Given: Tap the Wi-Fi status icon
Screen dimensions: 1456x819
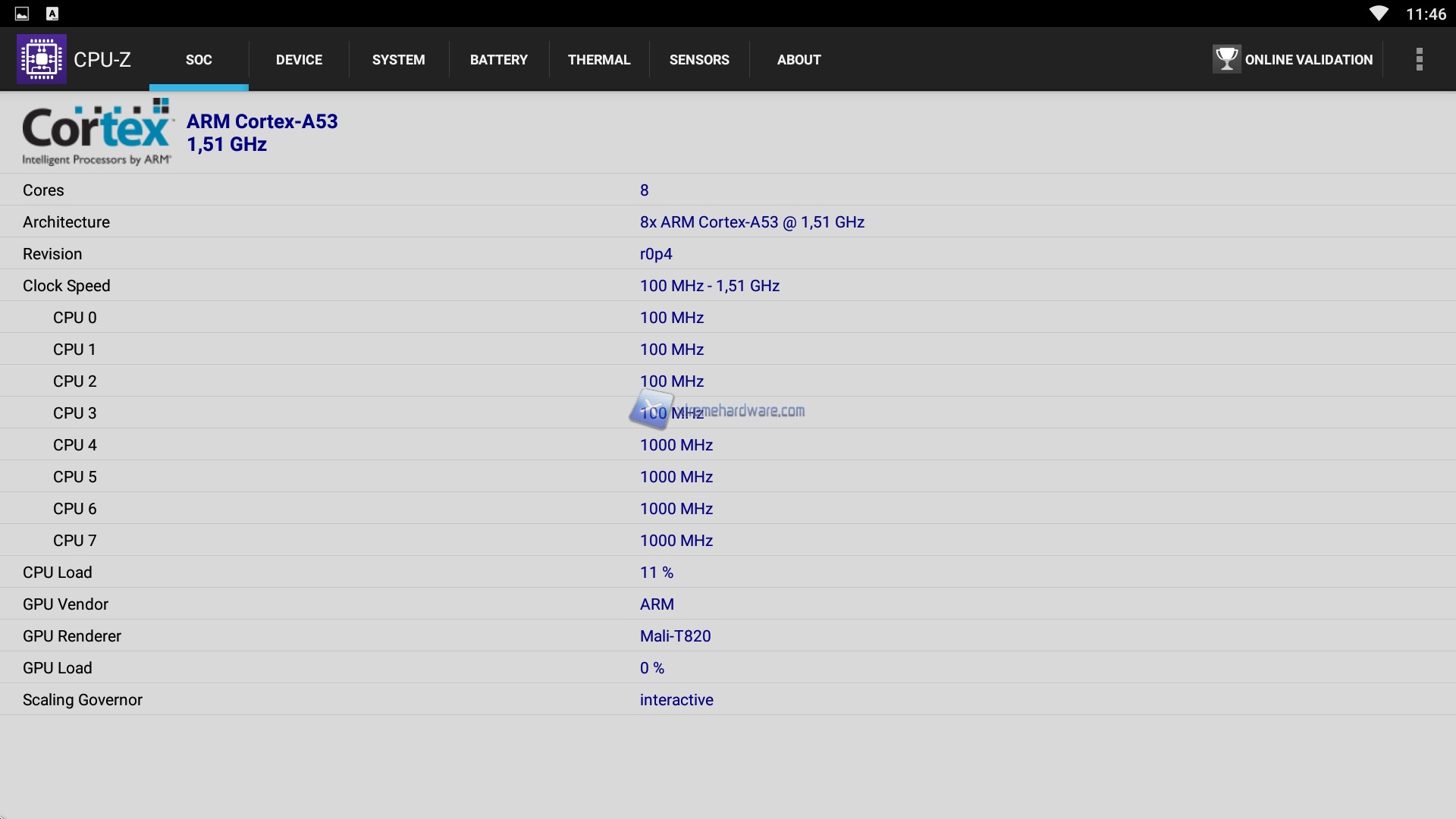Looking at the screenshot, I should (1378, 14).
